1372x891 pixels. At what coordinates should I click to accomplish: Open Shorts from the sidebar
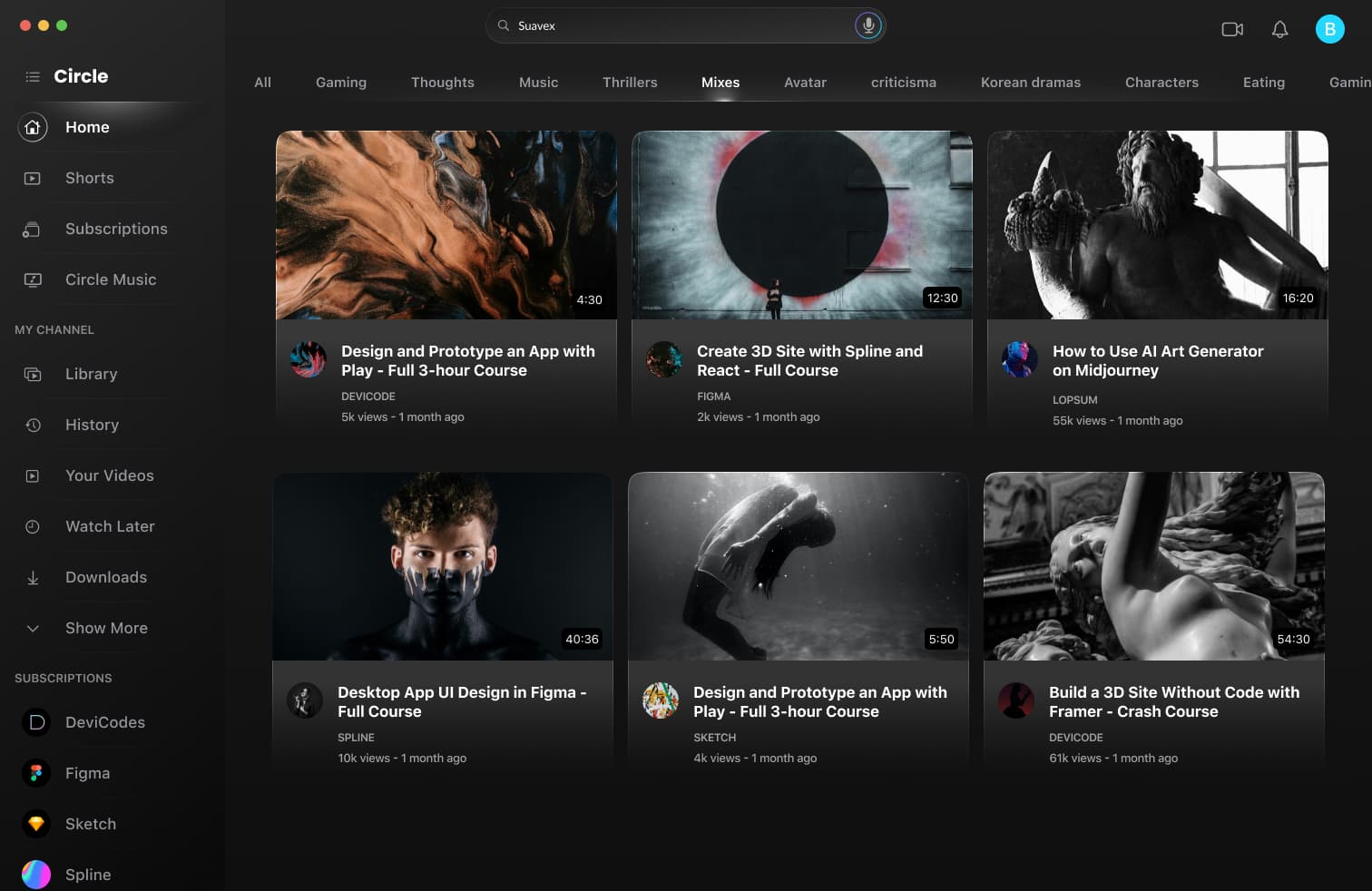(89, 178)
